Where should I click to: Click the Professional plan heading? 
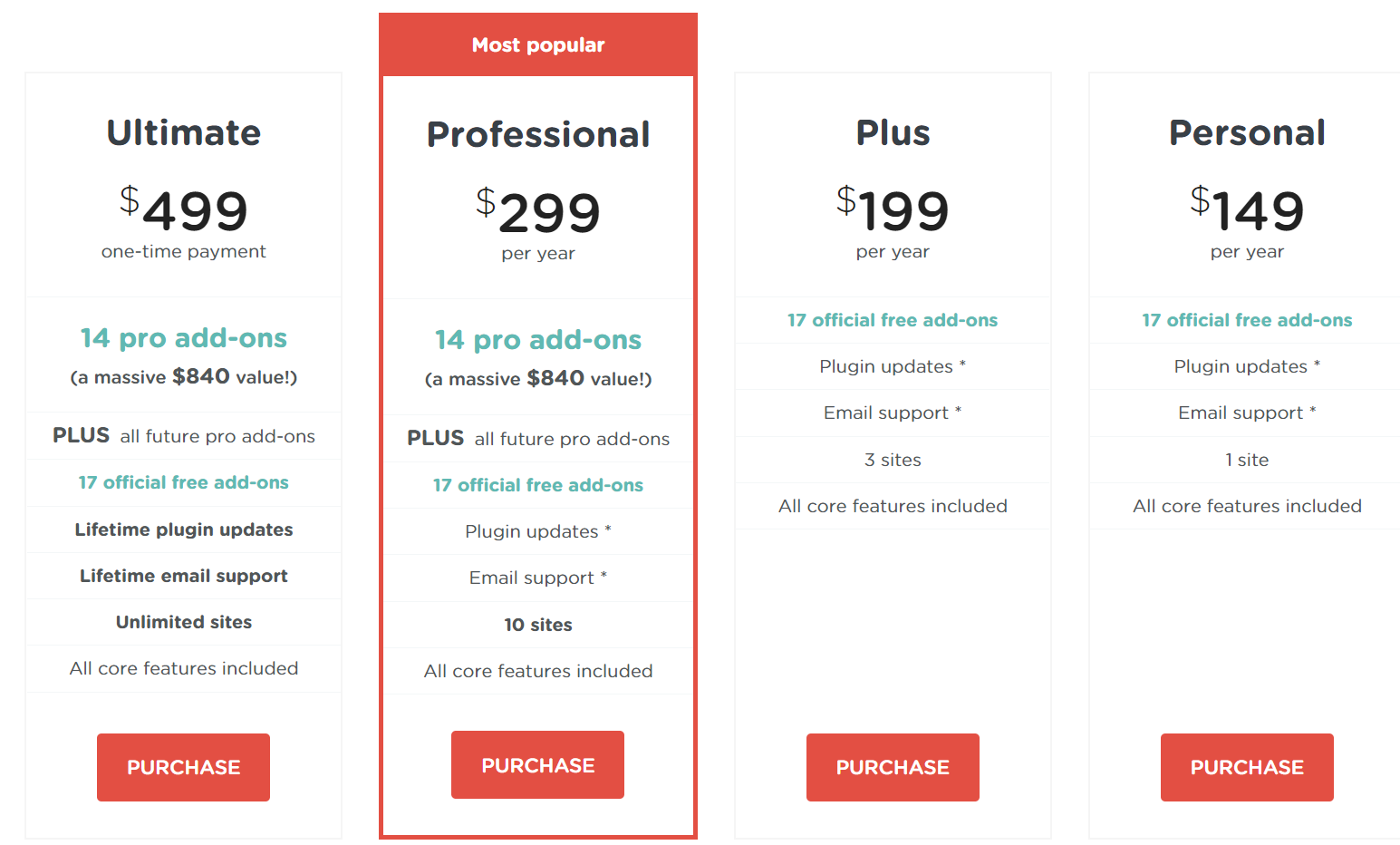pyautogui.click(x=537, y=135)
